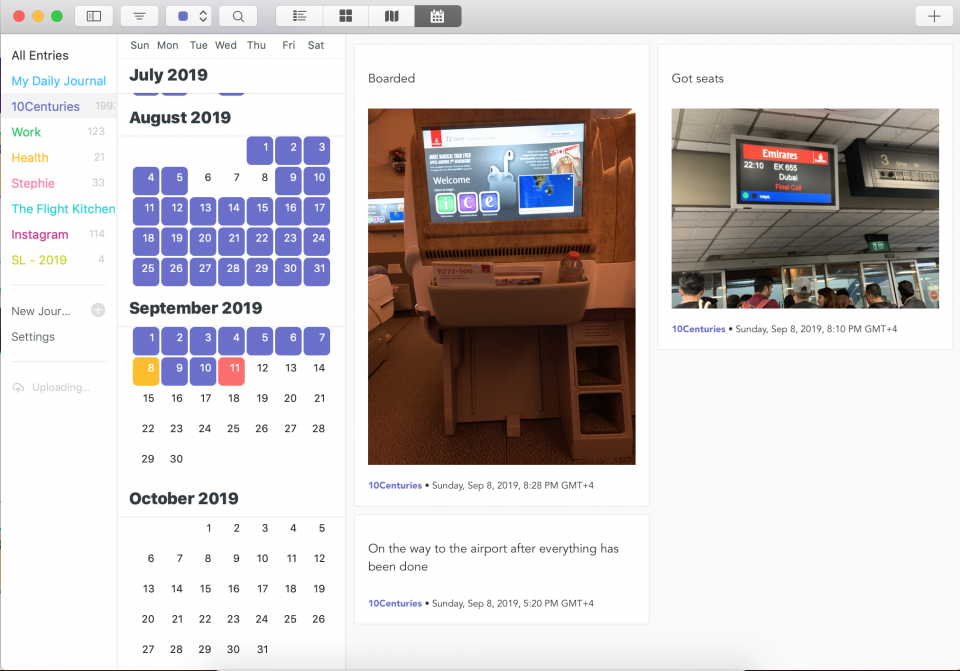Switch to map view

[x=391, y=16]
